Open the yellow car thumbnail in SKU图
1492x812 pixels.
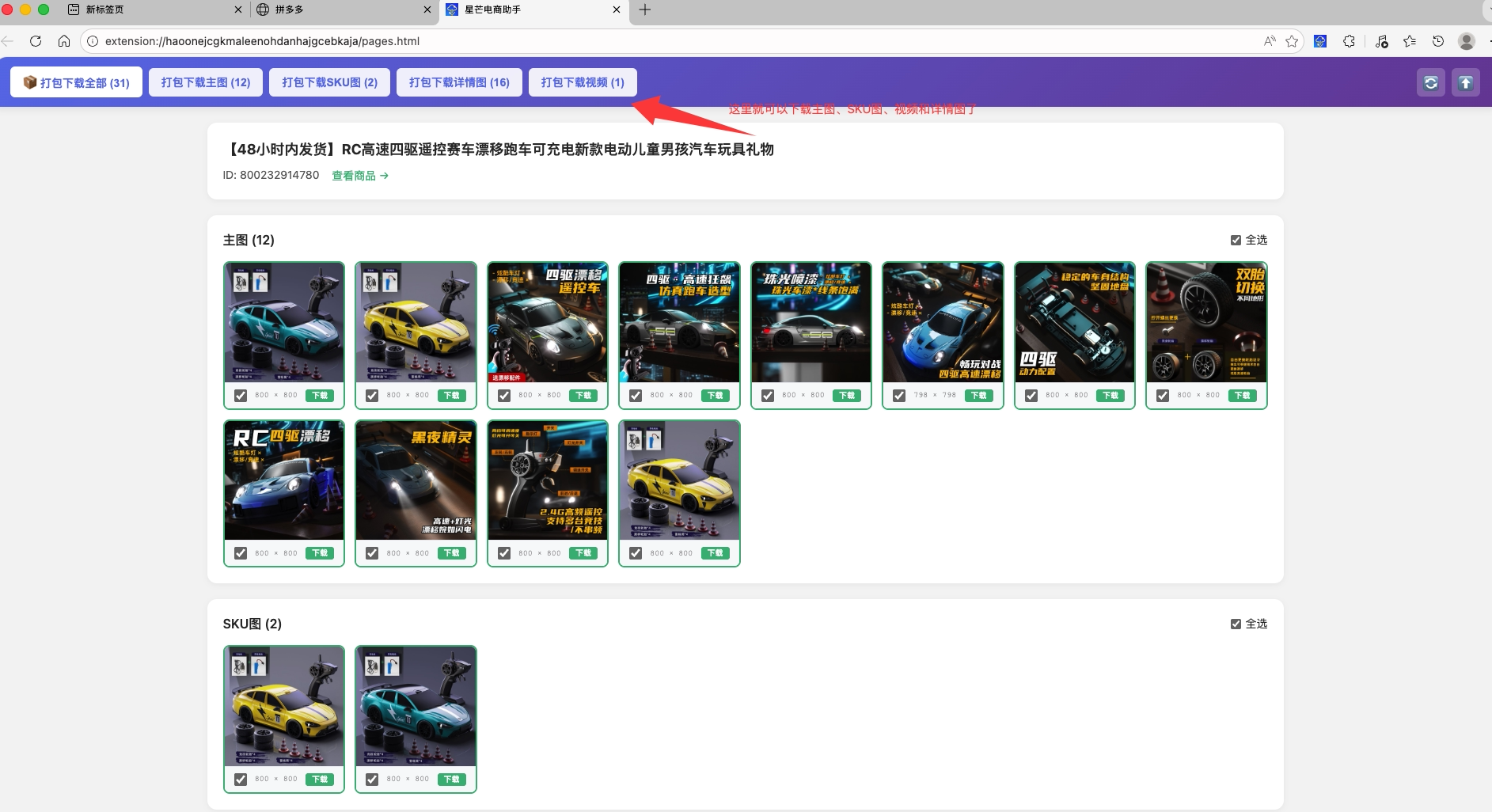pyautogui.click(x=284, y=706)
